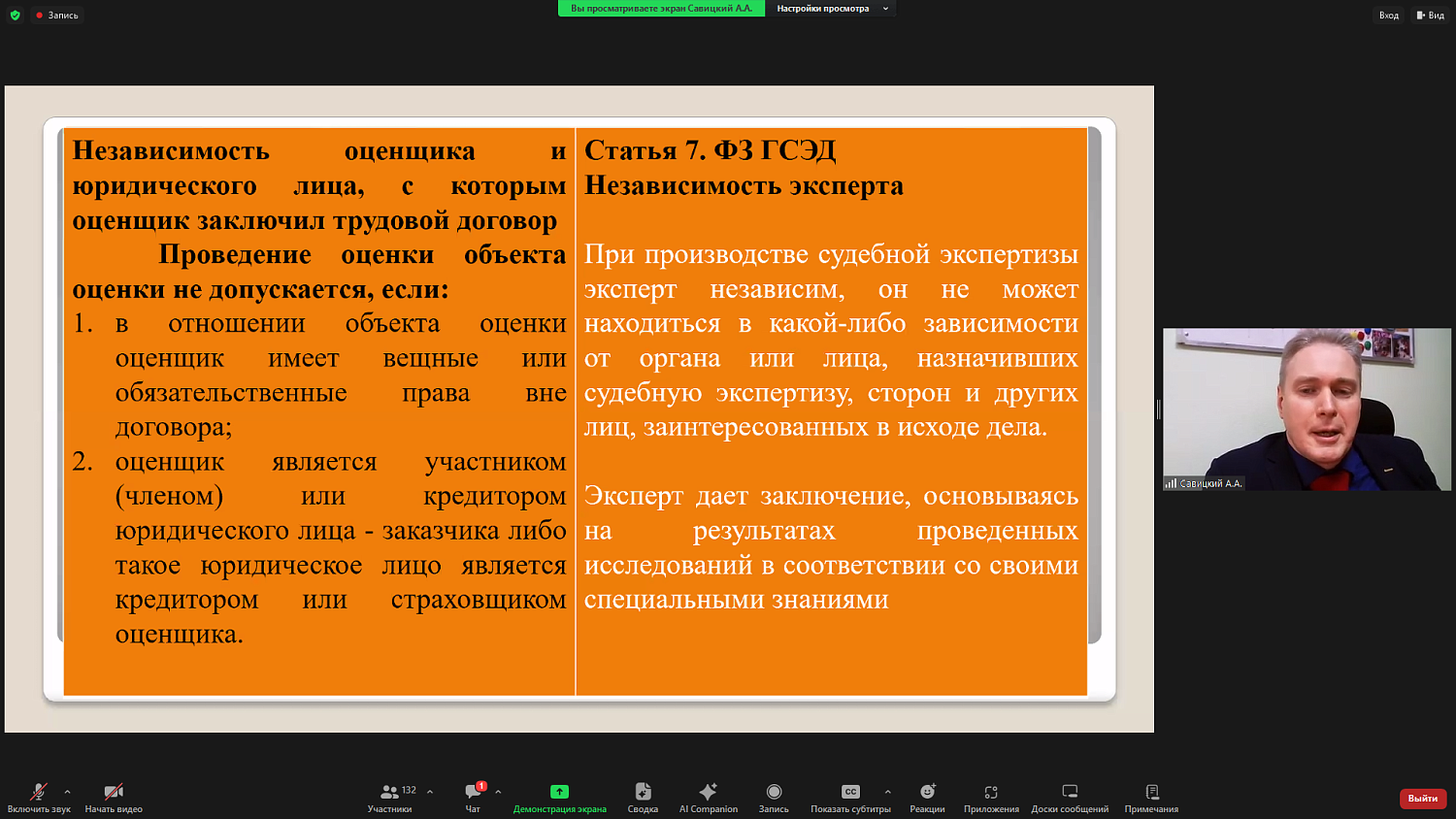
Task: Expand the microphone options chevron
Action: pyautogui.click(x=66, y=790)
